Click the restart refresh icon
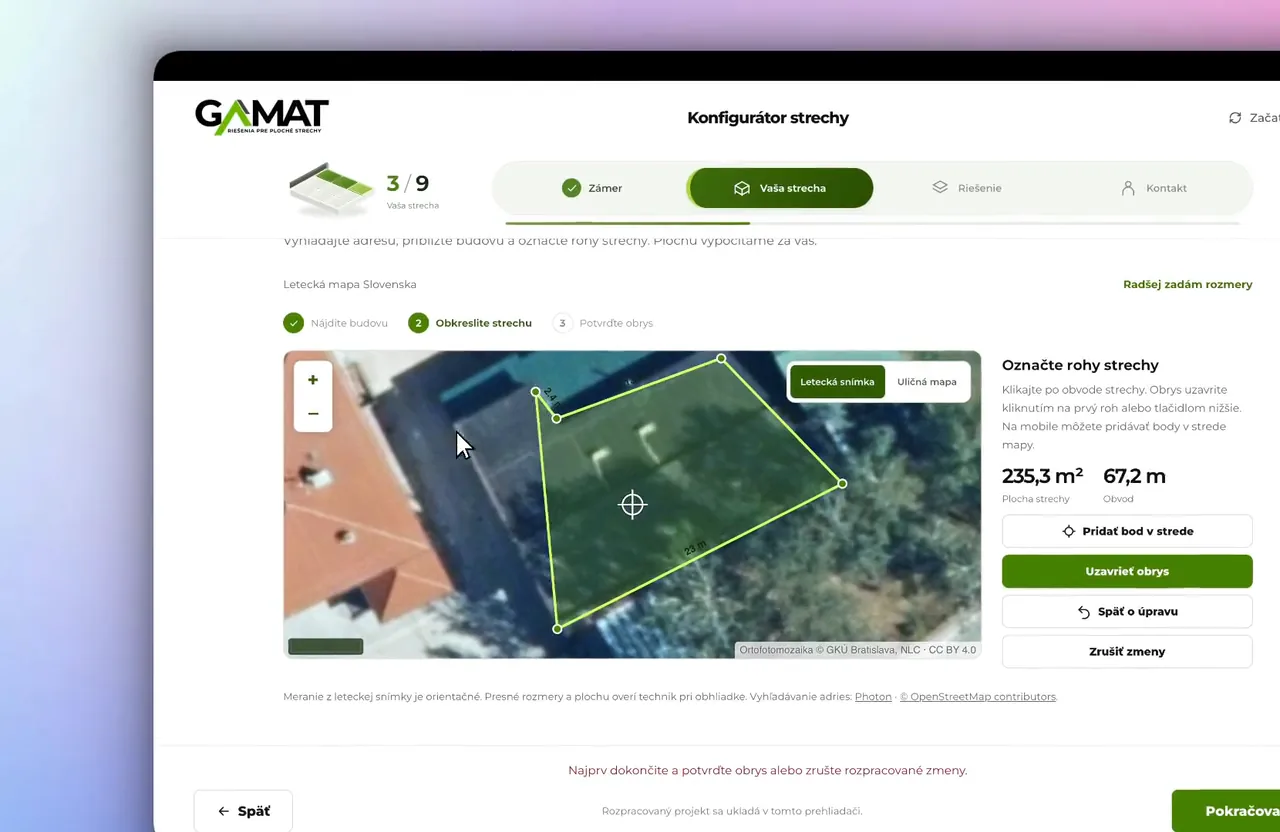The width and height of the screenshot is (1280, 832). pyautogui.click(x=1235, y=118)
